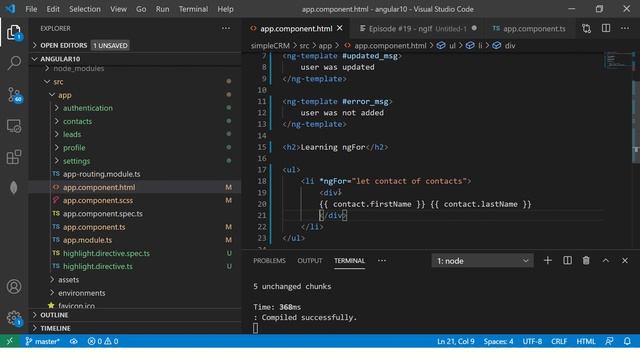The image size is (640, 360).
Task: Open the File menu
Action: click(x=31, y=9)
